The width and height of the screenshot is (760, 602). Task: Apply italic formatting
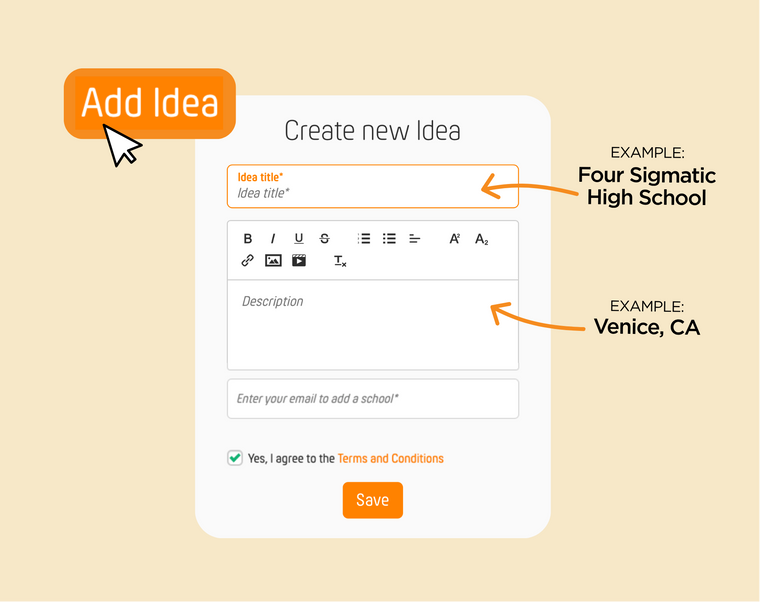click(x=273, y=239)
